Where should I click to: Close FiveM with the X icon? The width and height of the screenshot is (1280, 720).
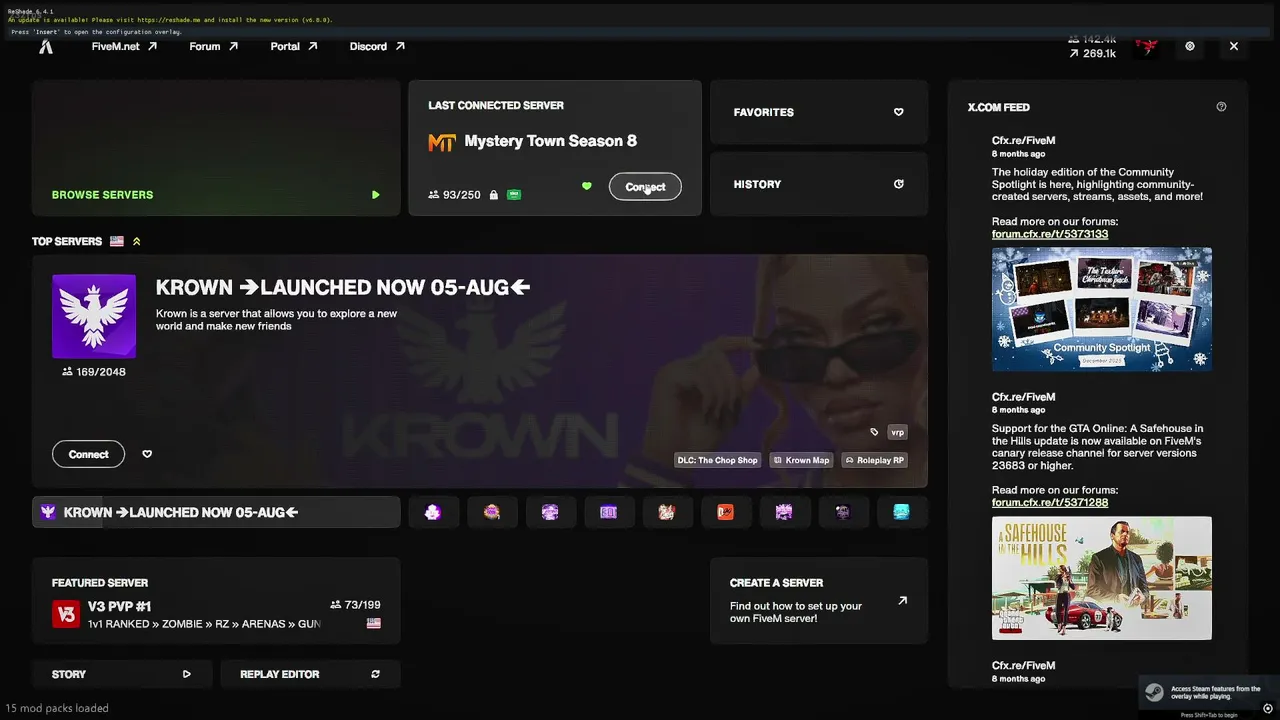coord(1234,46)
